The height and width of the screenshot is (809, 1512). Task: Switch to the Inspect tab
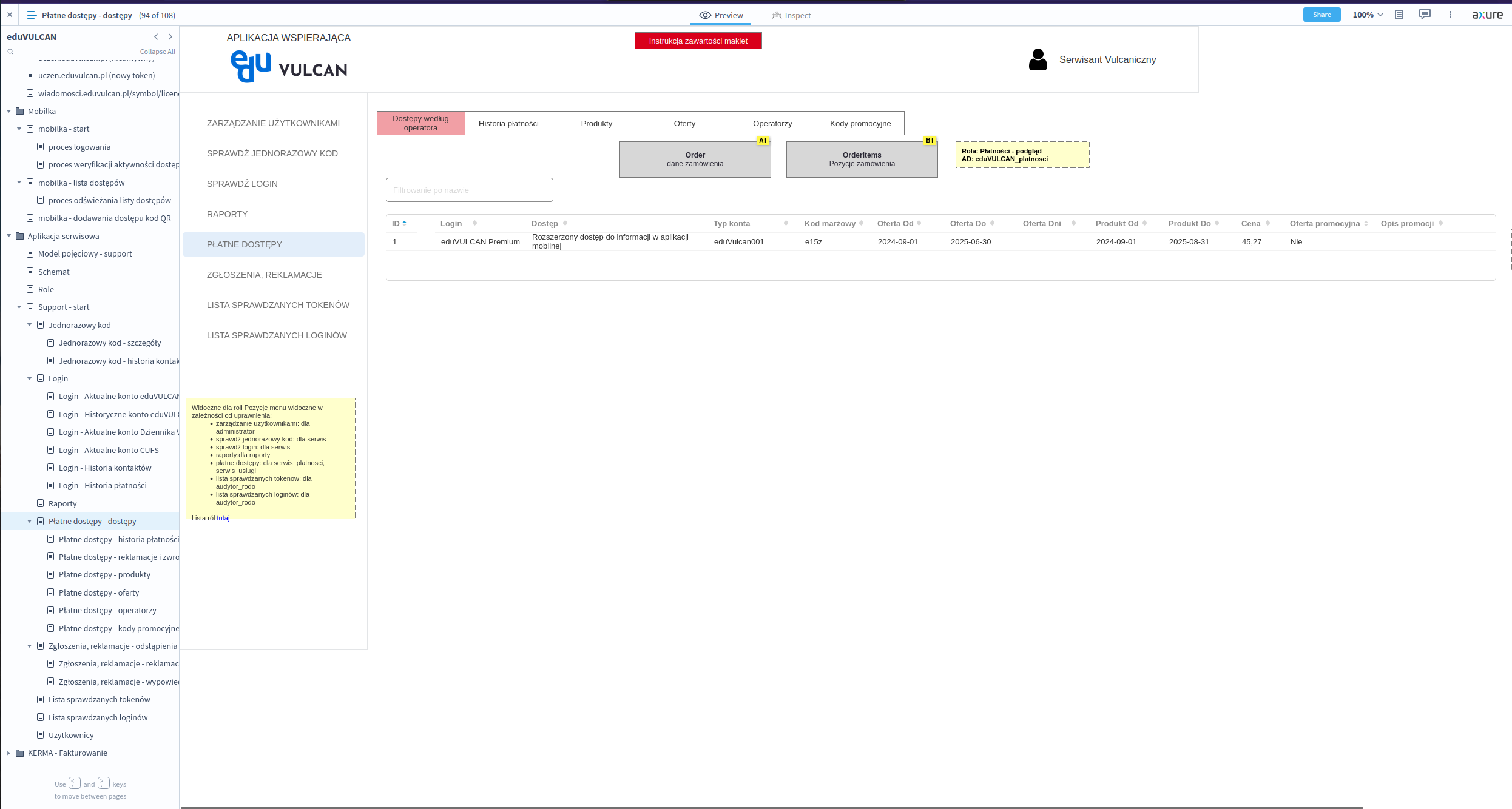791,16
